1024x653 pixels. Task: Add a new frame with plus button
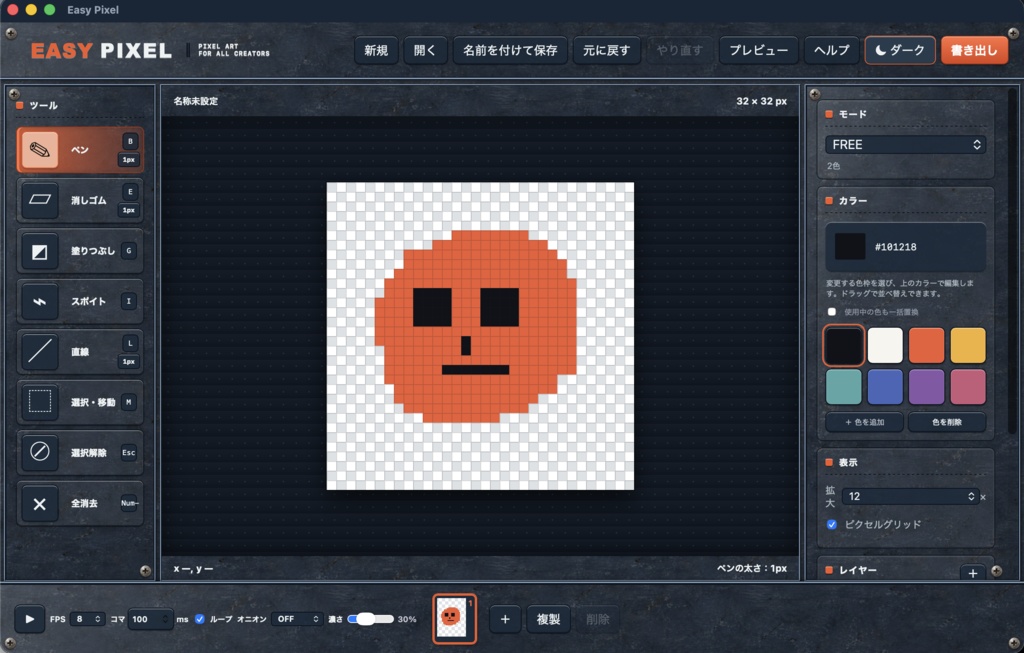[505, 619]
